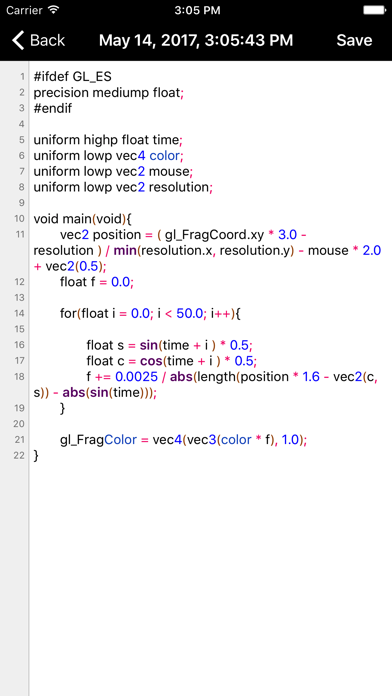The height and width of the screenshot is (696, 392).
Task: Click 'uniform highp float time;' line
Action: (x=108, y=140)
